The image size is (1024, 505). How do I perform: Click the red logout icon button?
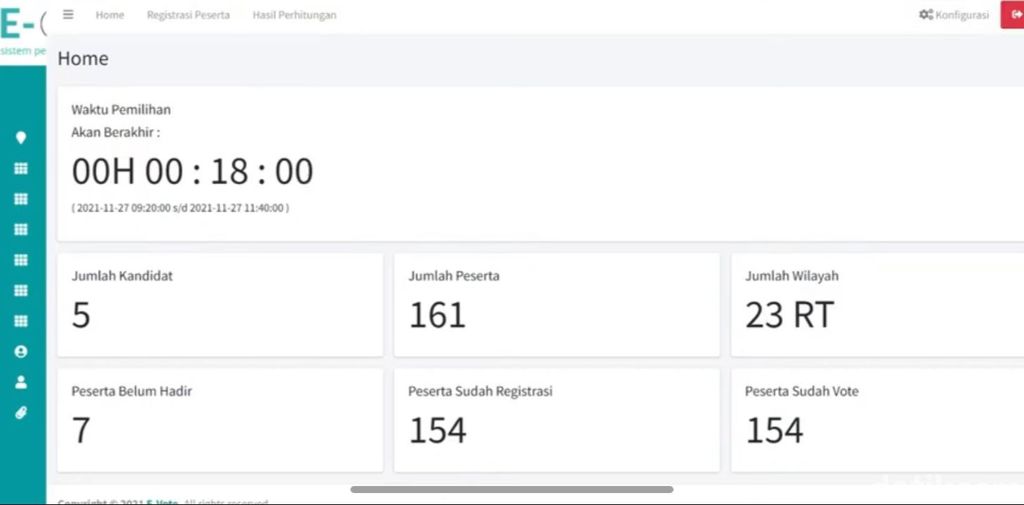(1012, 14)
